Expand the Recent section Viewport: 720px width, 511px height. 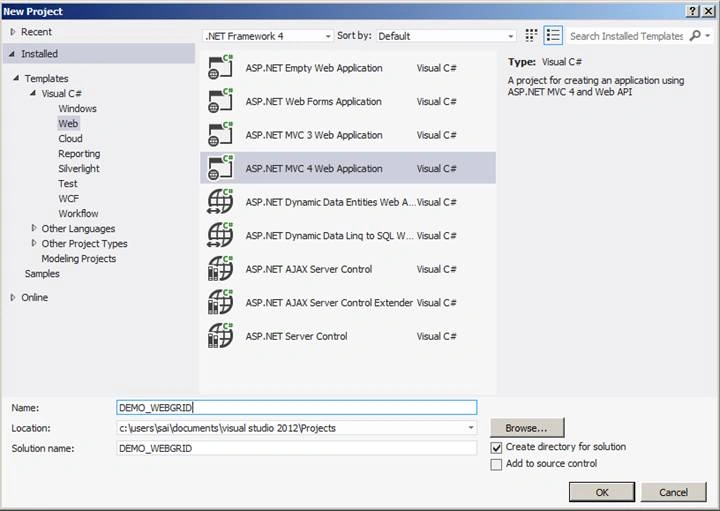pyautogui.click(x=13, y=32)
